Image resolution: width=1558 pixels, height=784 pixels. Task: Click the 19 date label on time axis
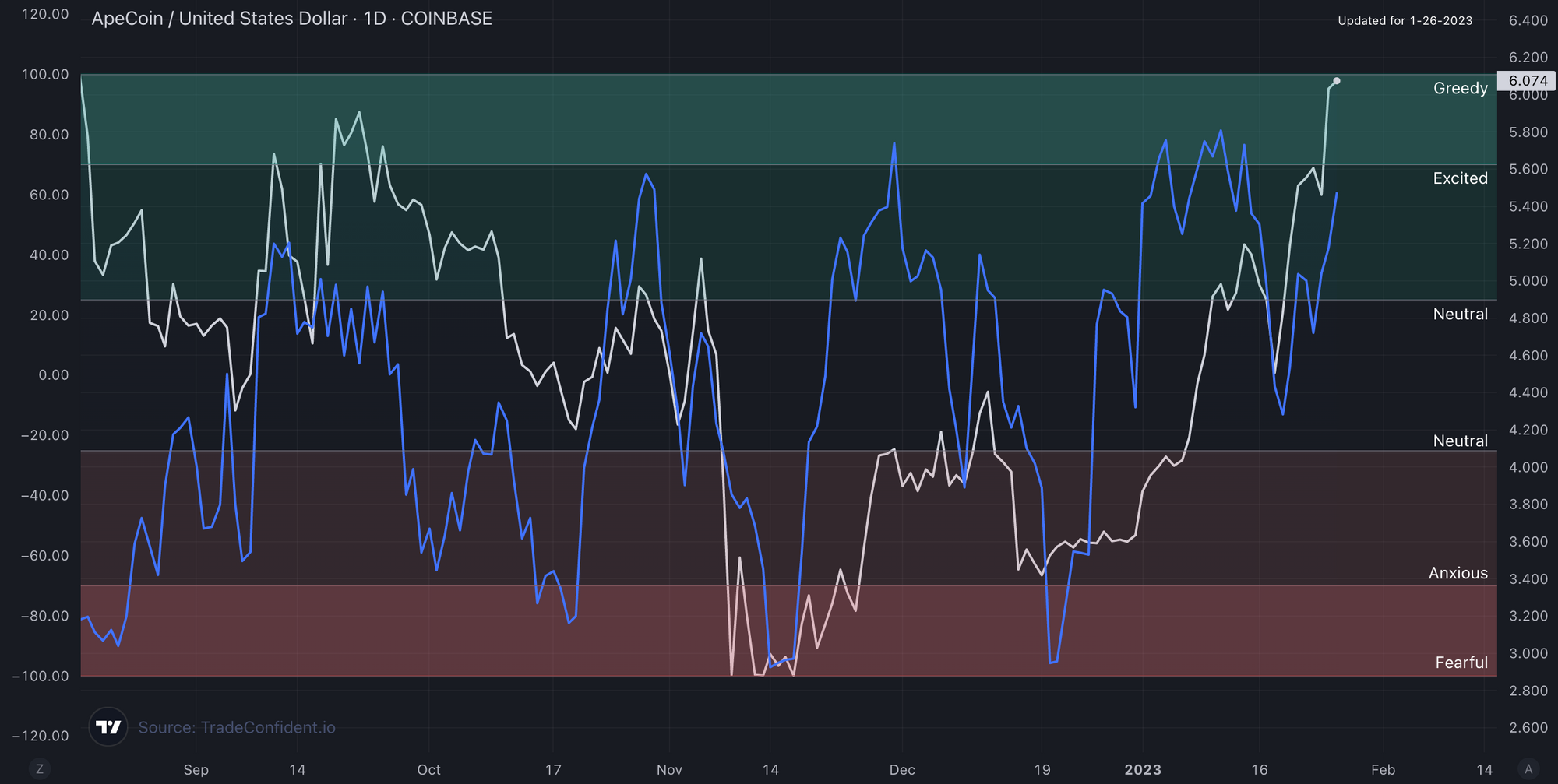tap(1042, 770)
